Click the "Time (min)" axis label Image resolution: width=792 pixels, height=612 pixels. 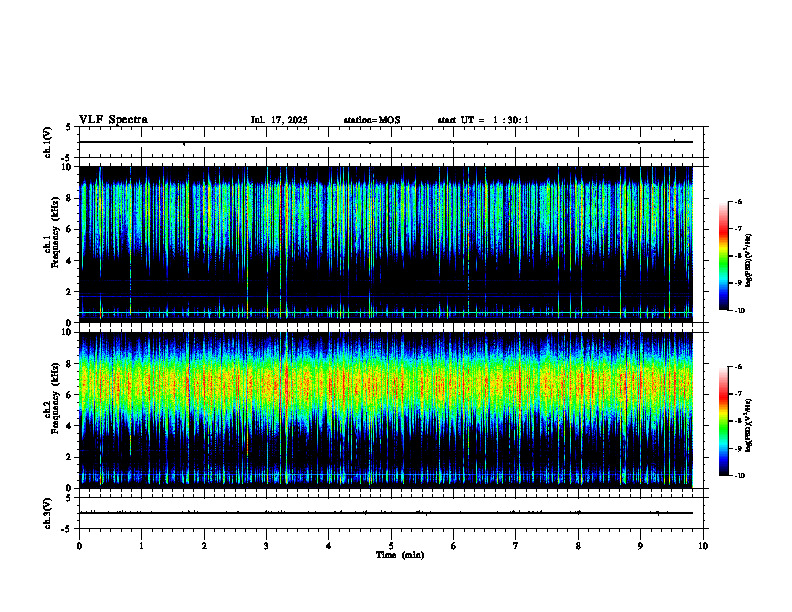click(400, 555)
